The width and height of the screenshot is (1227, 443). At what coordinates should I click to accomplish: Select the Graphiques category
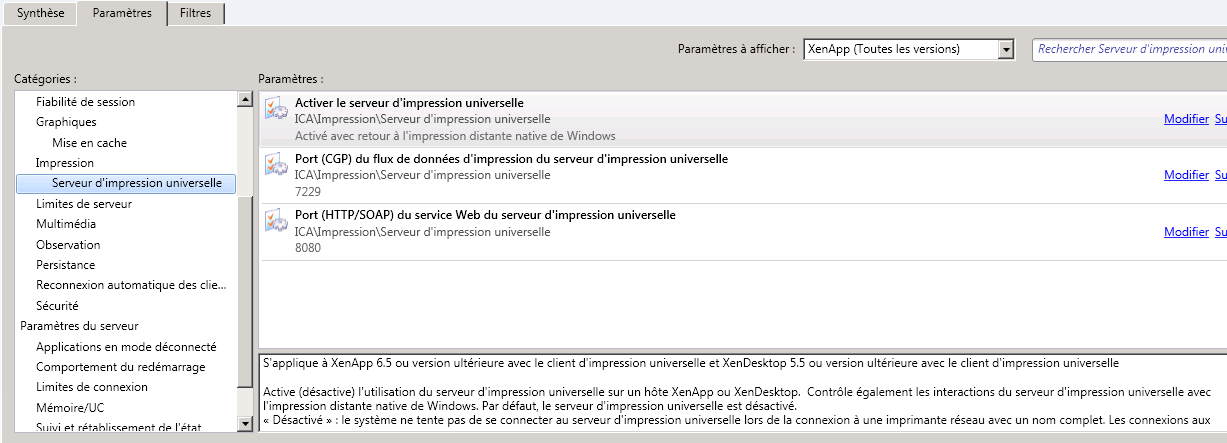pos(66,122)
